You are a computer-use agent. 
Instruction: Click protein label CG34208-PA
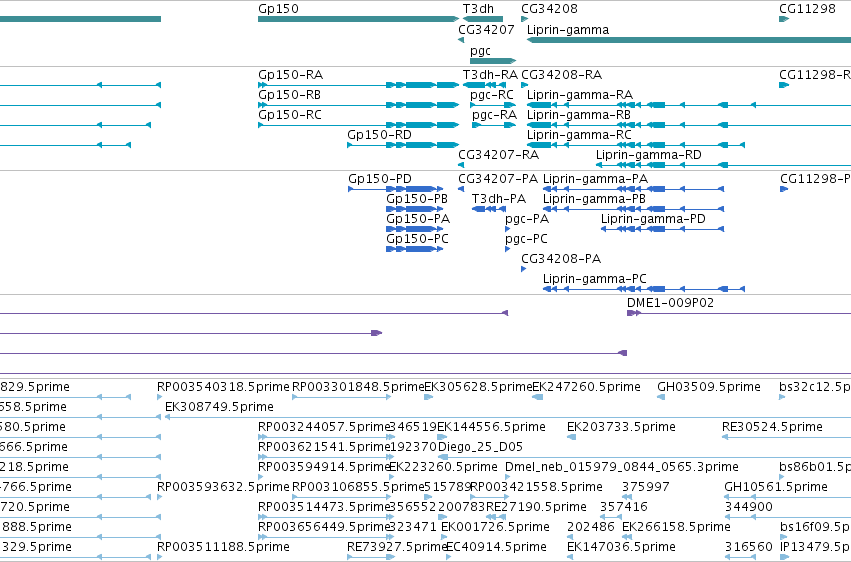(561, 259)
